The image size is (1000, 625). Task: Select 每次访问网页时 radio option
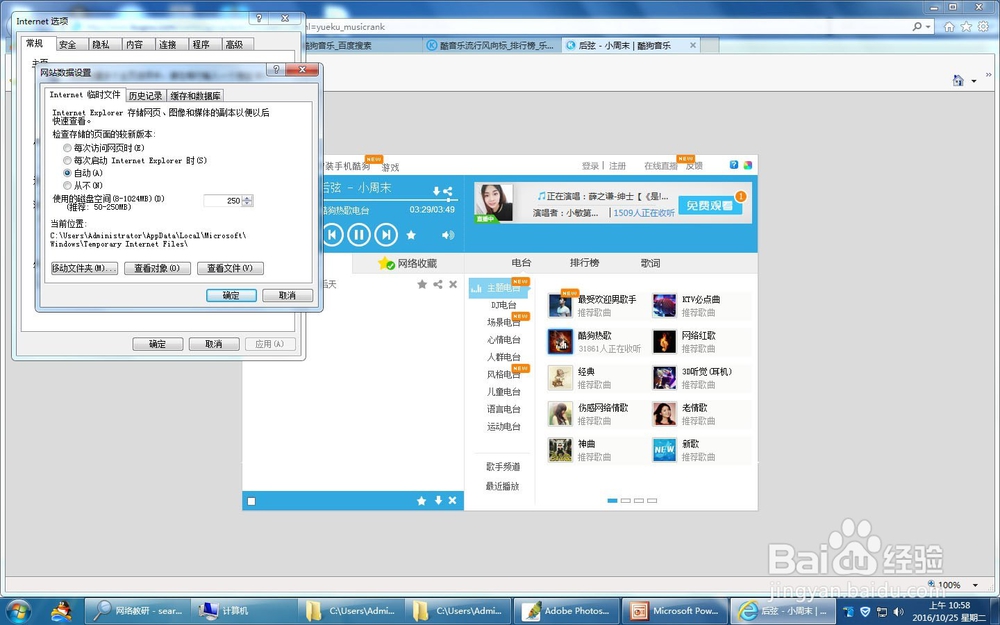point(67,148)
